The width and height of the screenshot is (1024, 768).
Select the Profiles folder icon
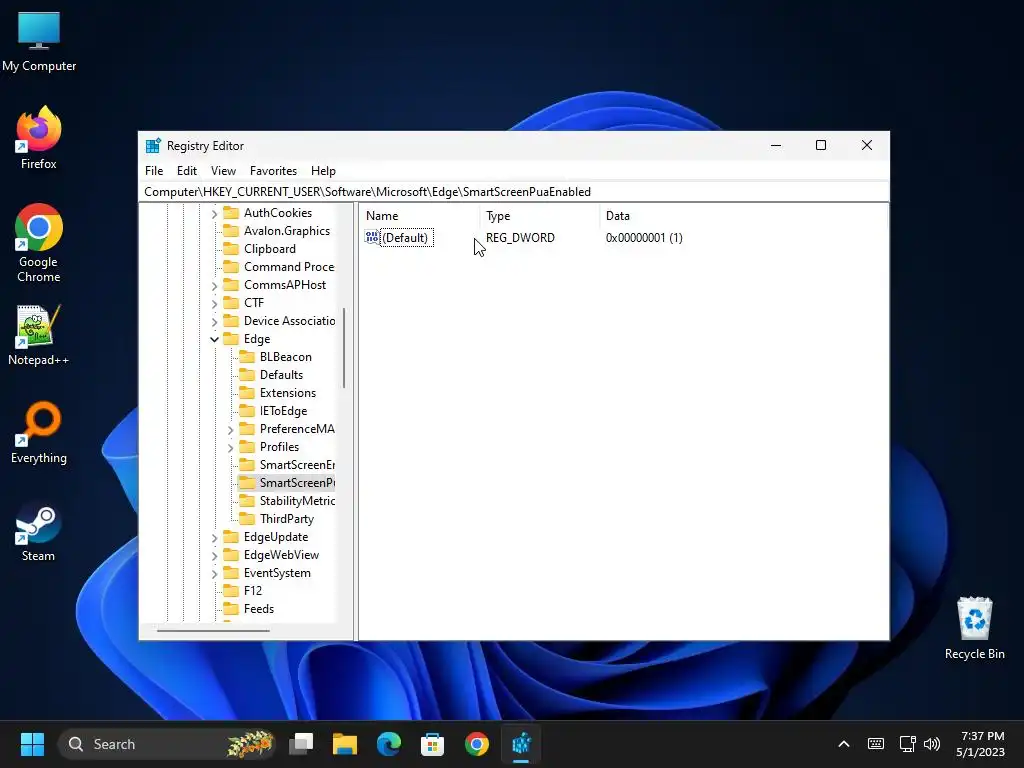pos(247,447)
